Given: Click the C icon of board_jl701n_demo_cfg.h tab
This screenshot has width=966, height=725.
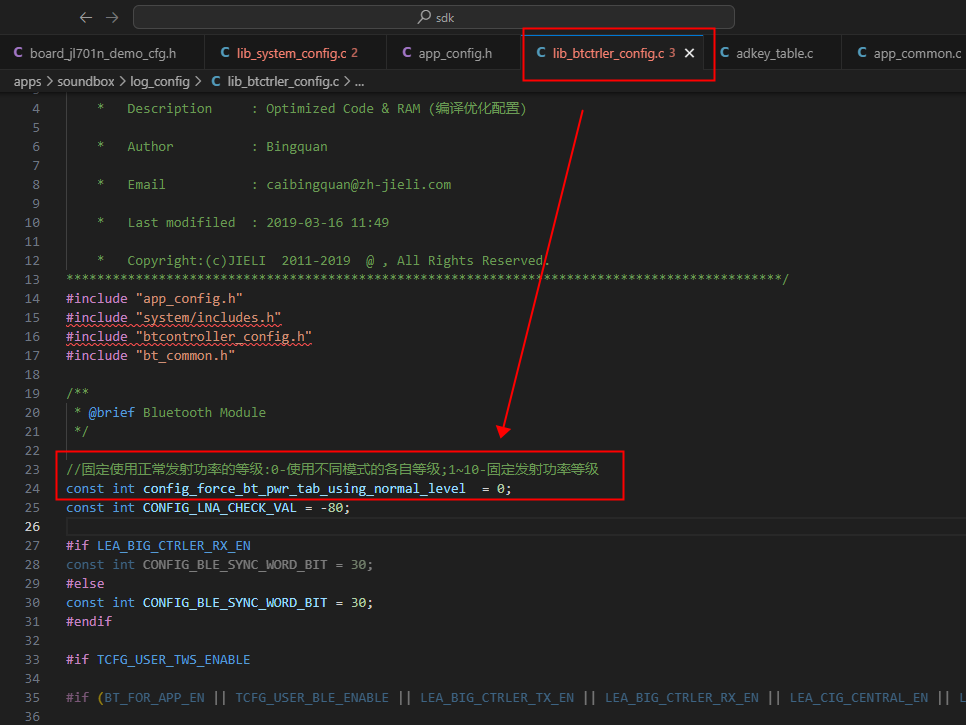Looking at the screenshot, I should [x=18, y=53].
